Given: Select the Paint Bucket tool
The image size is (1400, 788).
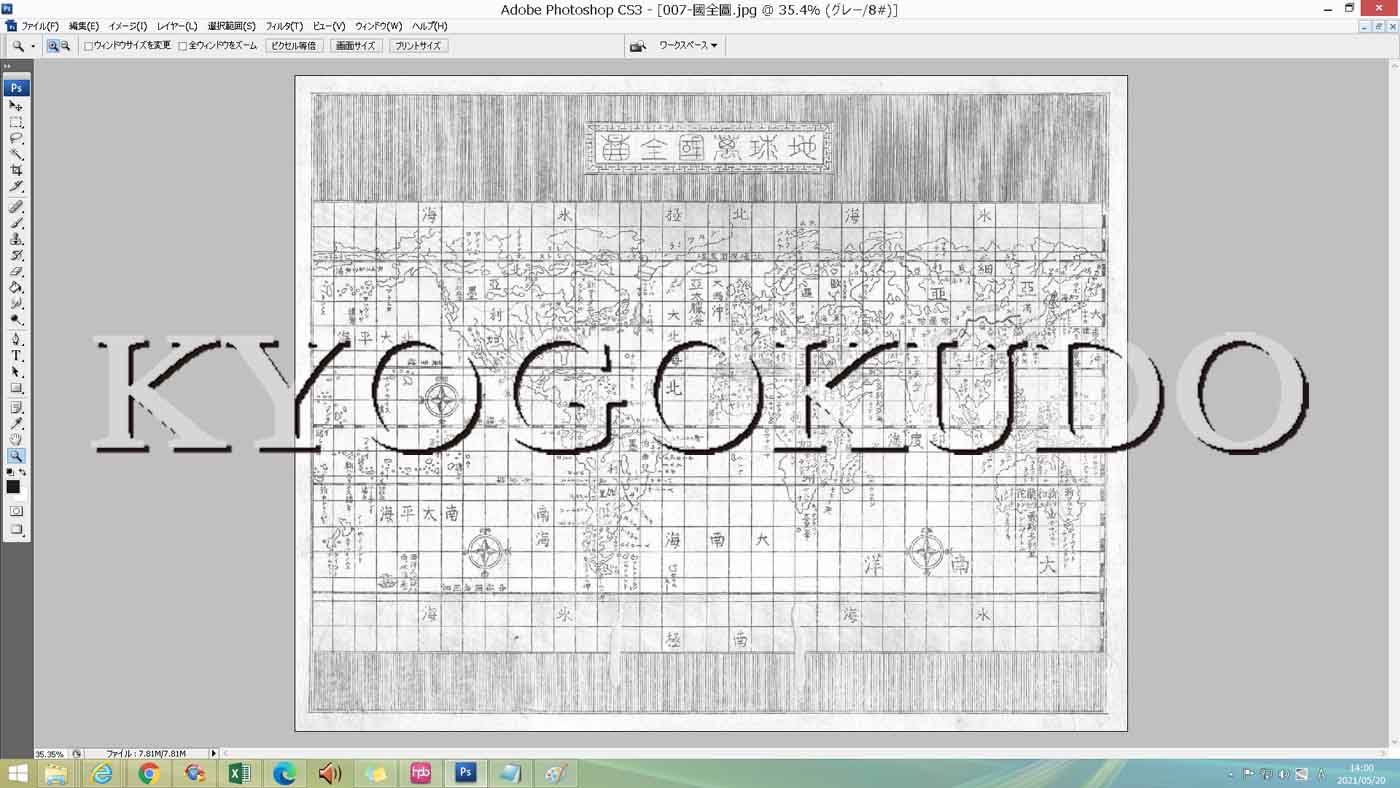Looking at the screenshot, I should (16, 287).
